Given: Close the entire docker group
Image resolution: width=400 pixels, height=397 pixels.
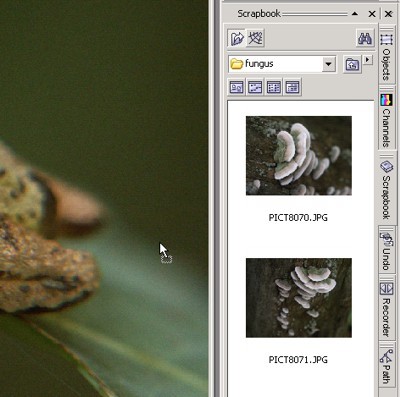Looking at the screenshot, I should [388, 14].
